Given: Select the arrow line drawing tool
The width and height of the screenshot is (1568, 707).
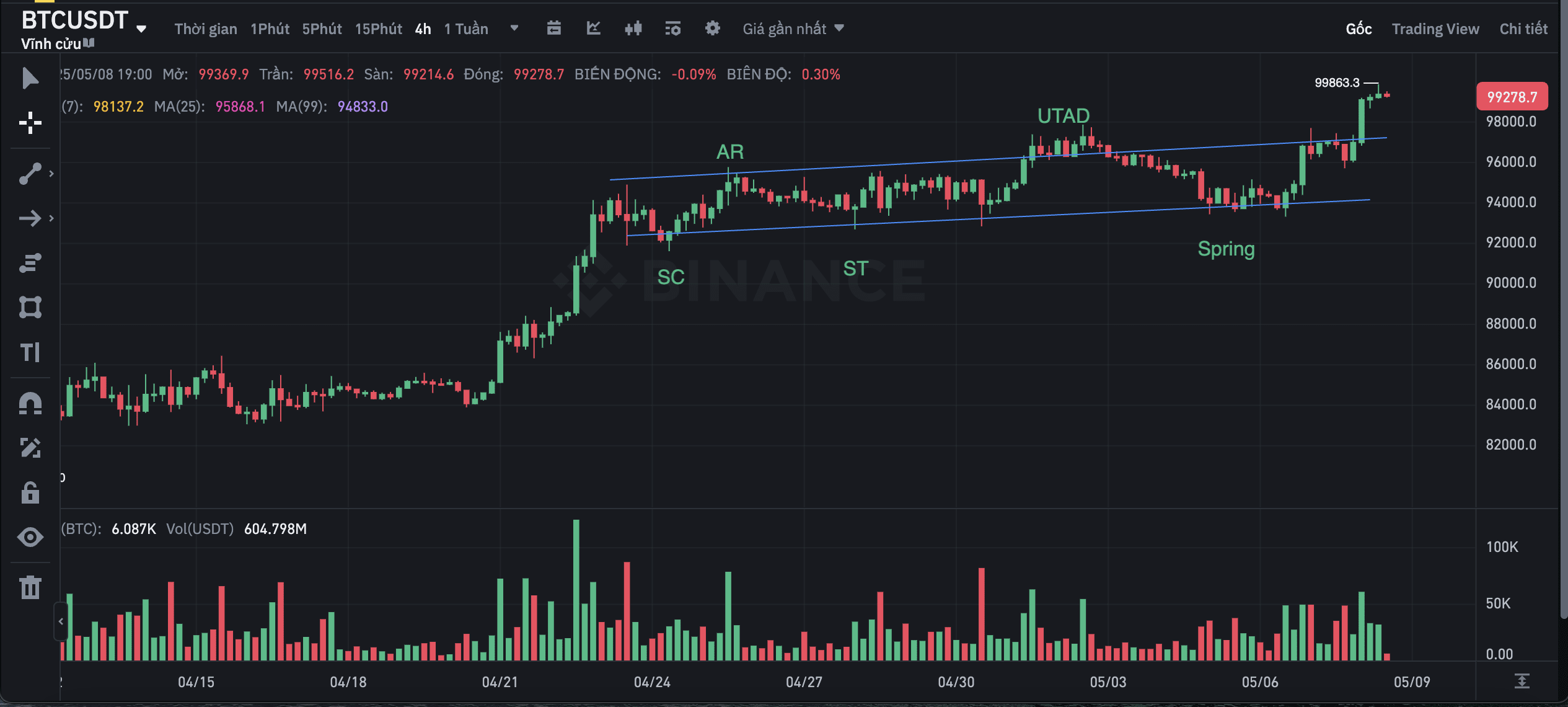Looking at the screenshot, I should [30, 218].
